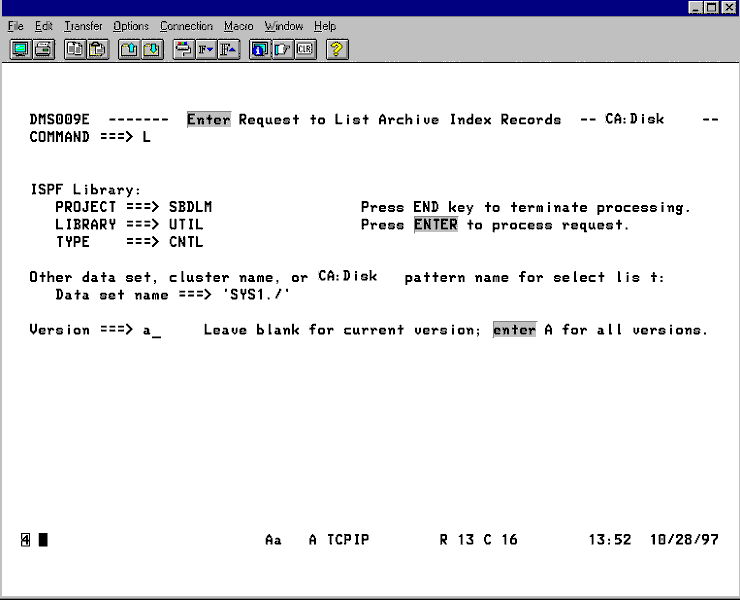Viewport: 740px width, 600px height.
Task: Click the monitor session toolbar icon
Action: point(21,50)
